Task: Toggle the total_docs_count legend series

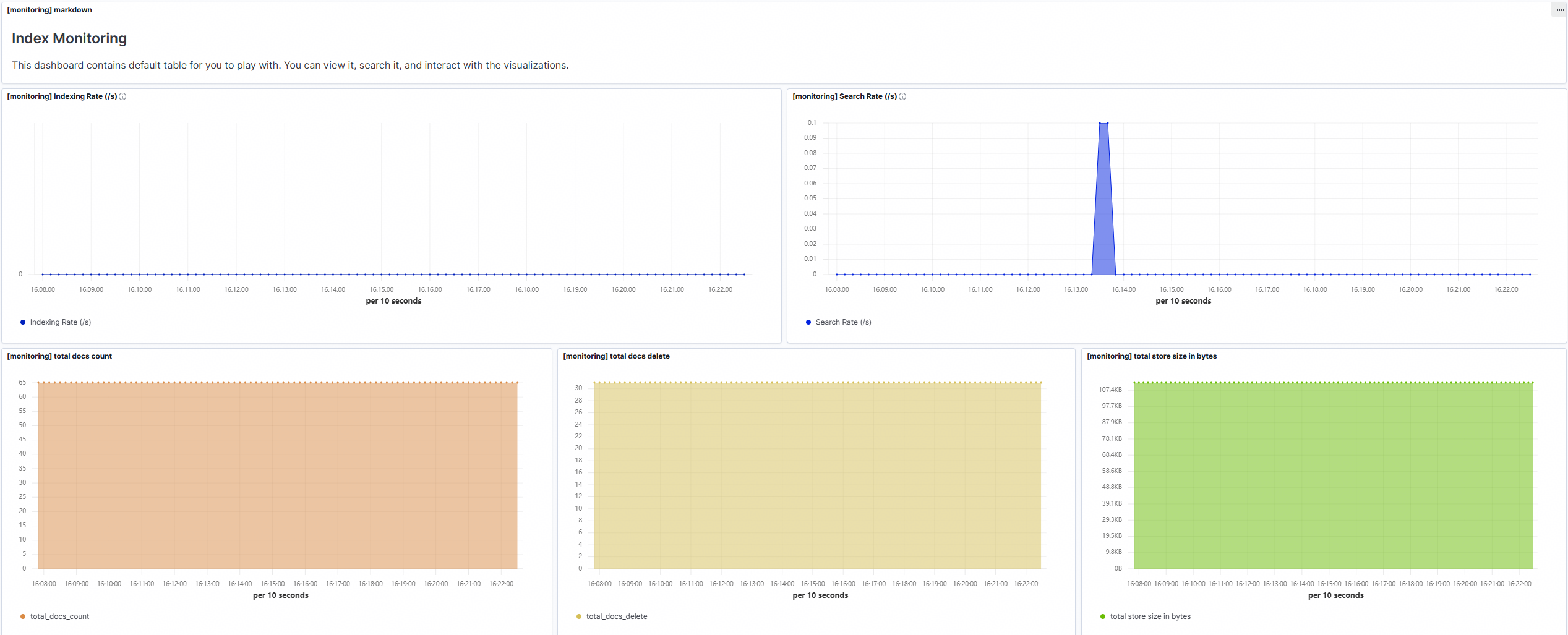Action: (x=59, y=616)
